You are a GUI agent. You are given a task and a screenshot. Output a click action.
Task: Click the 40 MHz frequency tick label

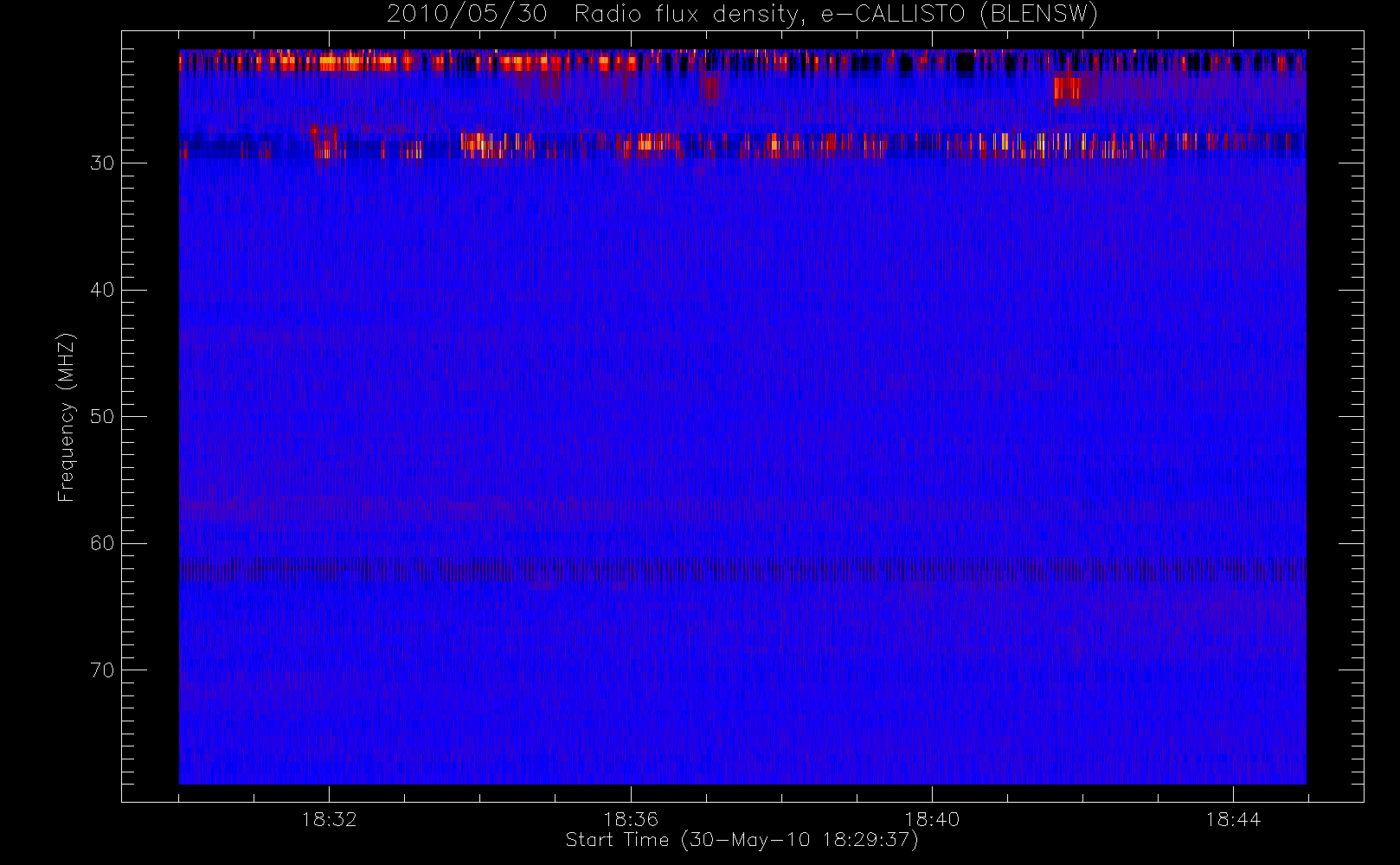[102, 290]
